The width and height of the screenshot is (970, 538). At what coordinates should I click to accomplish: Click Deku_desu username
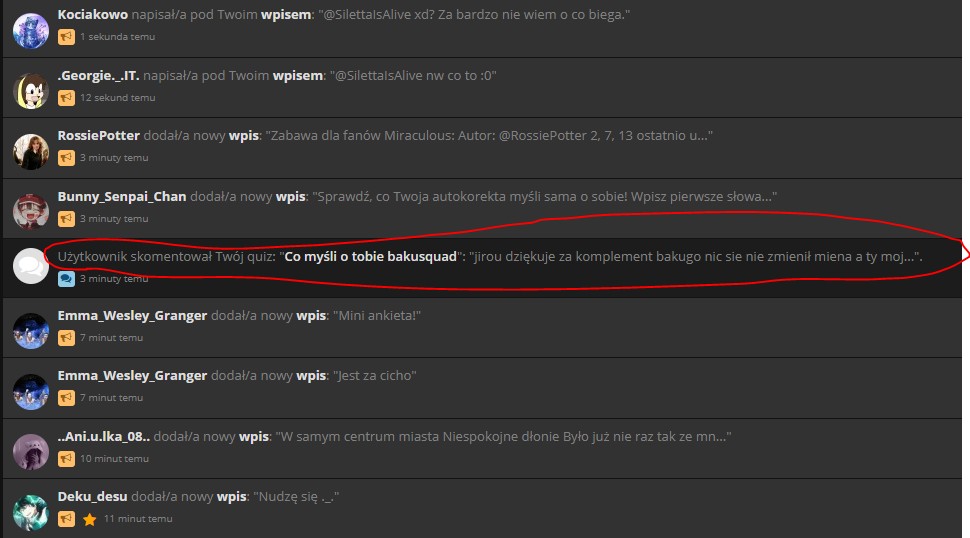point(92,496)
